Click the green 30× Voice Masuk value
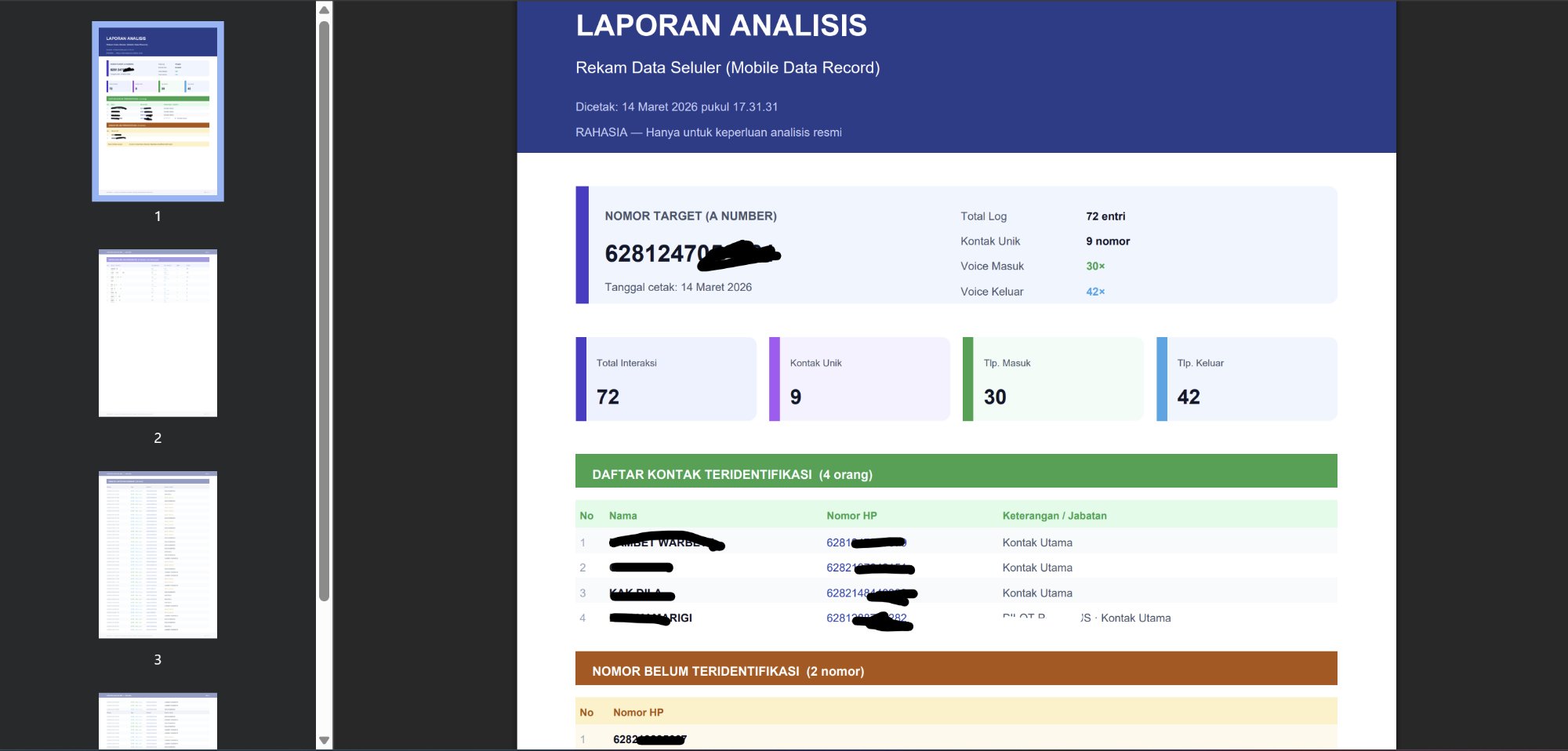Screen dimensions: 1568x751 1095,266
